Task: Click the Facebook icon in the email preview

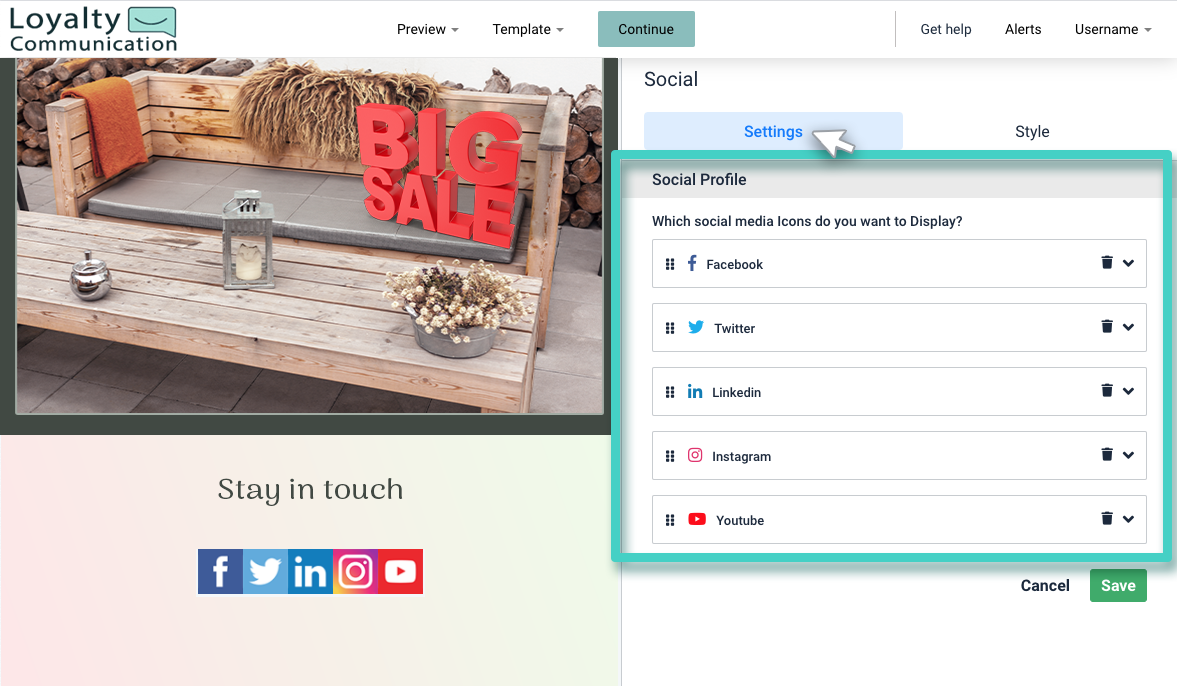Action: [220, 571]
